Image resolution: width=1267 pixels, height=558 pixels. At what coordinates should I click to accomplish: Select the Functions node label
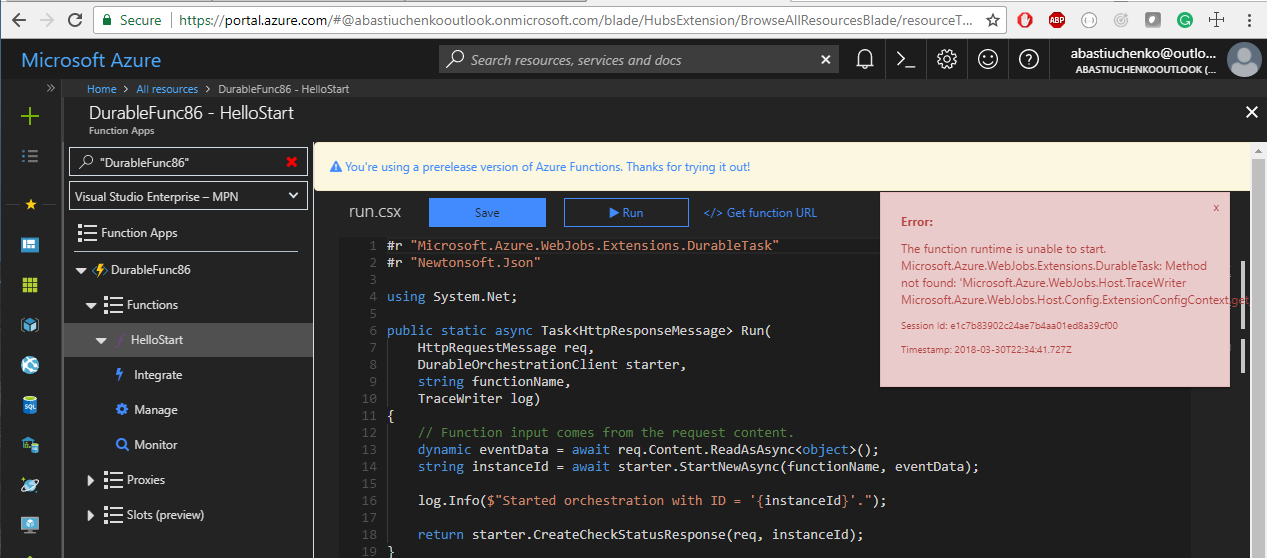point(152,305)
